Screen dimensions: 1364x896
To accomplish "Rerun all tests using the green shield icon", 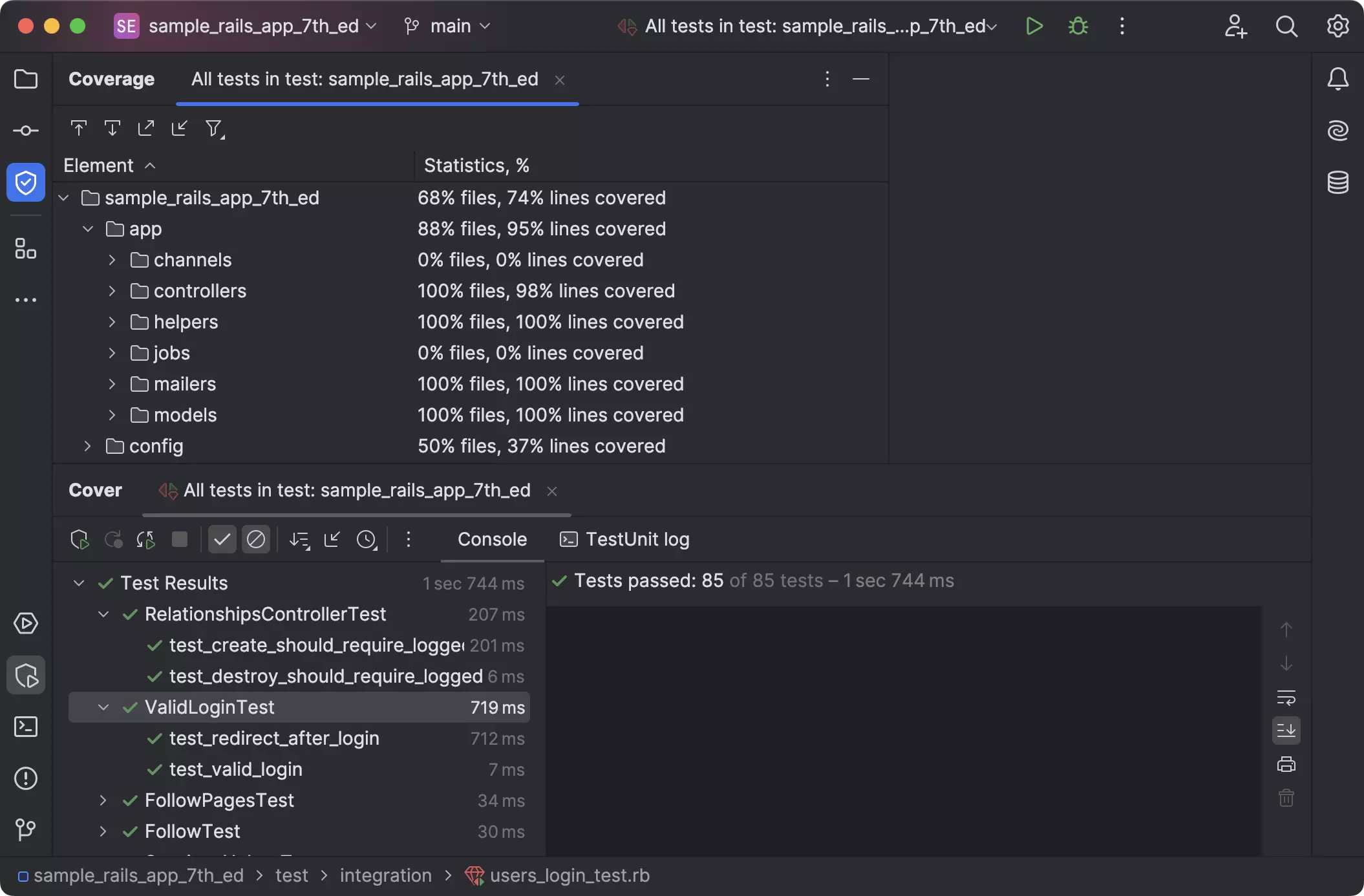I will [x=80, y=539].
